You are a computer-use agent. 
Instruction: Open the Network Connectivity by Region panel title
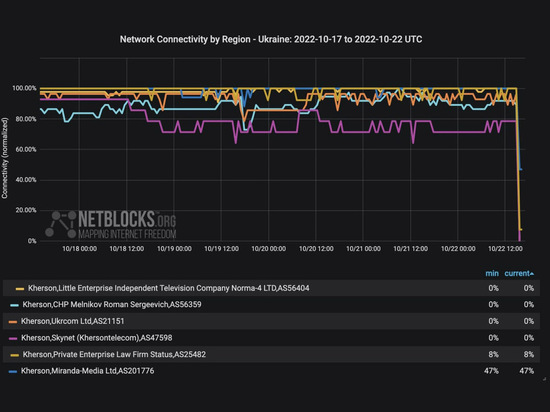271,39
